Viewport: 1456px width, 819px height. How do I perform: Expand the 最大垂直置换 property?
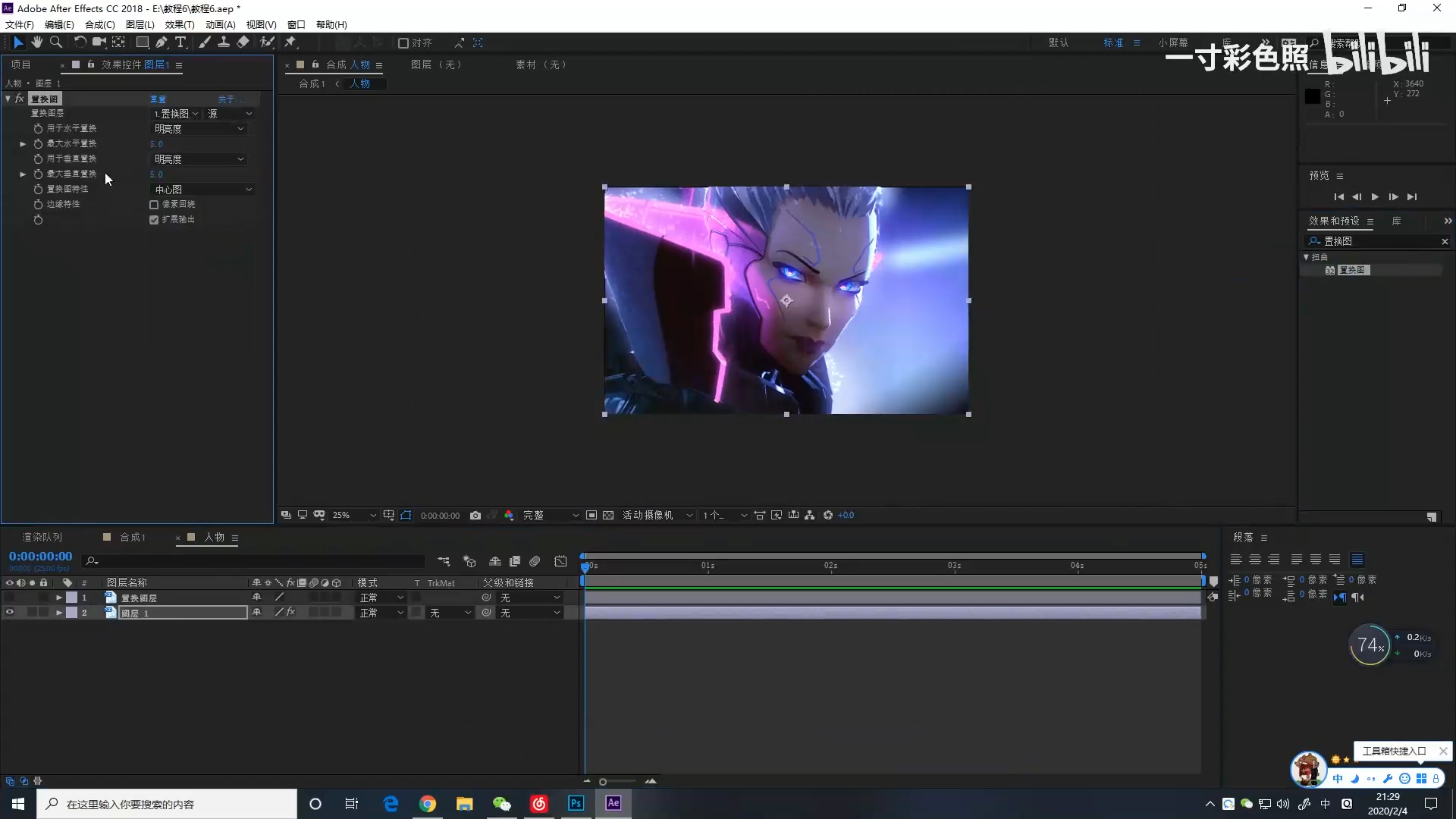(23, 174)
